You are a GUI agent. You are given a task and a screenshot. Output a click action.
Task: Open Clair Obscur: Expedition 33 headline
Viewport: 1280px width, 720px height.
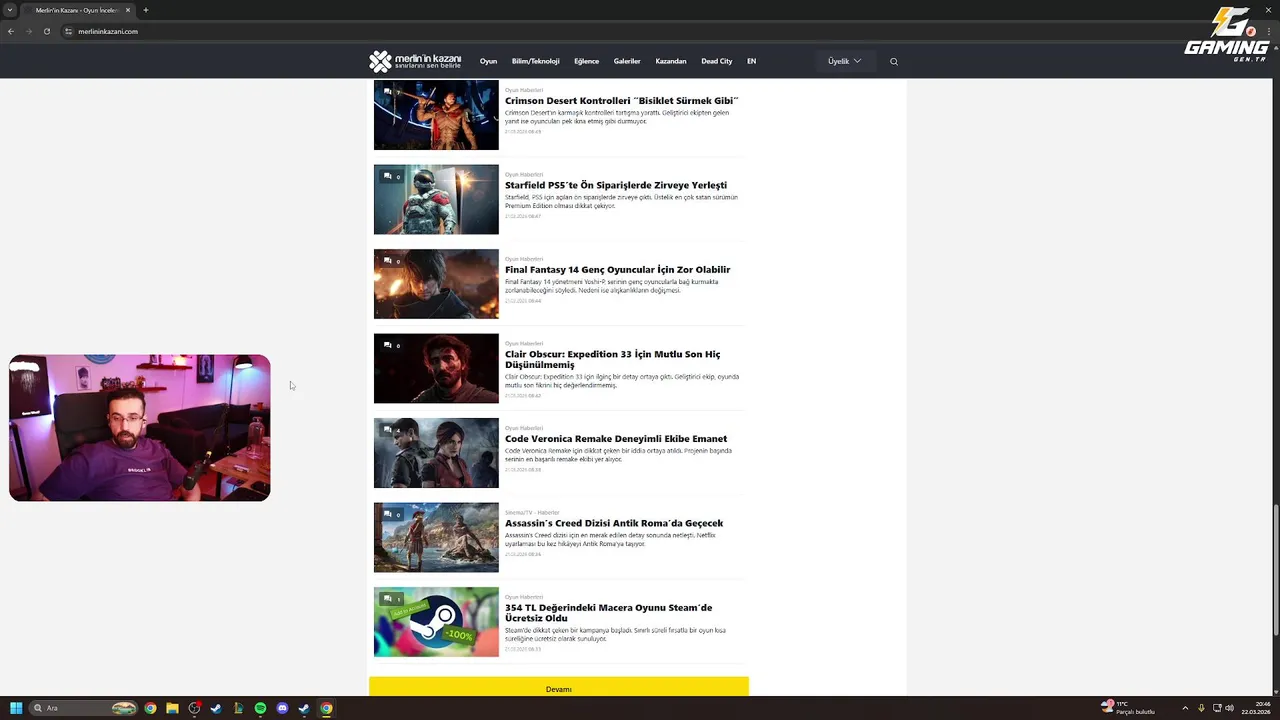point(612,359)
